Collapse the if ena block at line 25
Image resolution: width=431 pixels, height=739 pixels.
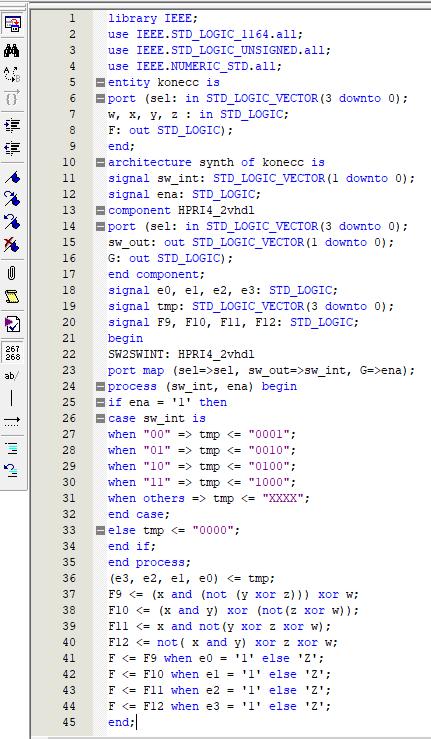coord(100,402)
